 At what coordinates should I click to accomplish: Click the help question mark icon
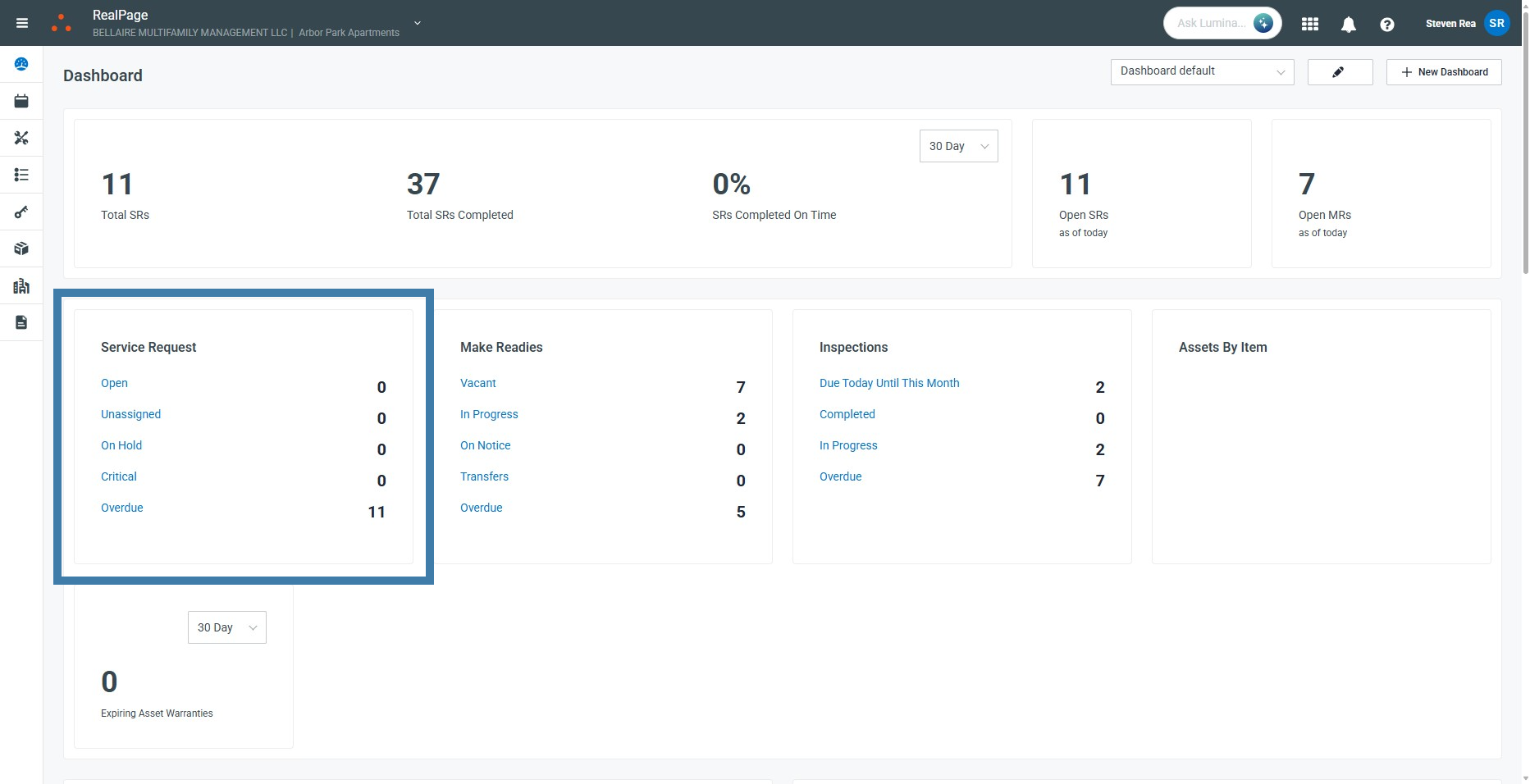coord(1386,24)
